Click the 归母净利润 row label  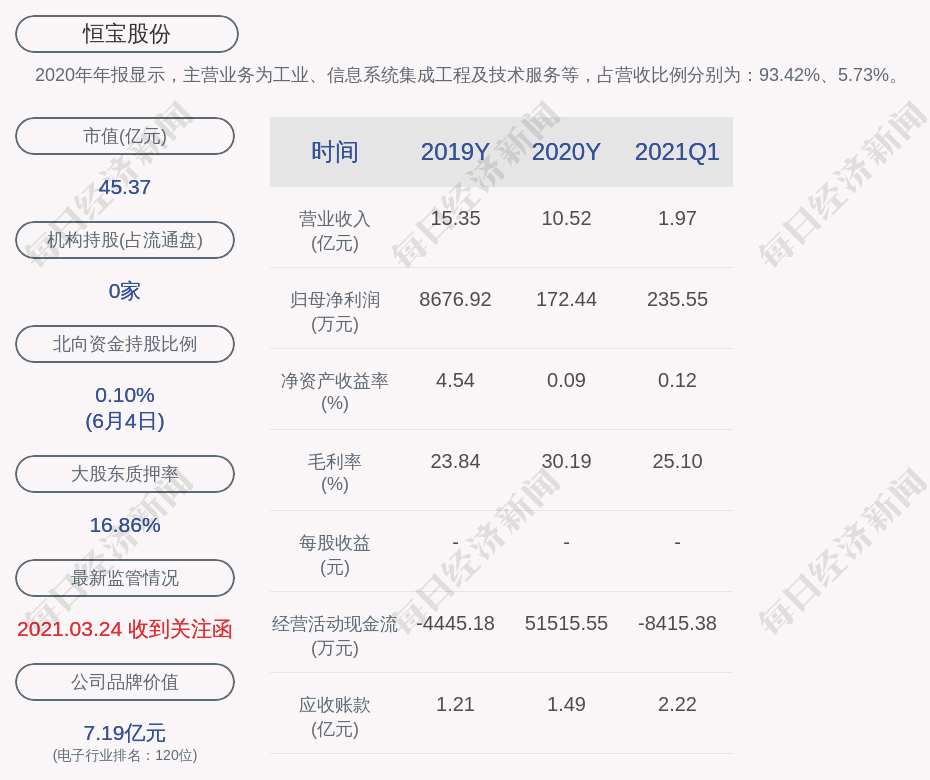pyautogui.click(x=334, y=311)
